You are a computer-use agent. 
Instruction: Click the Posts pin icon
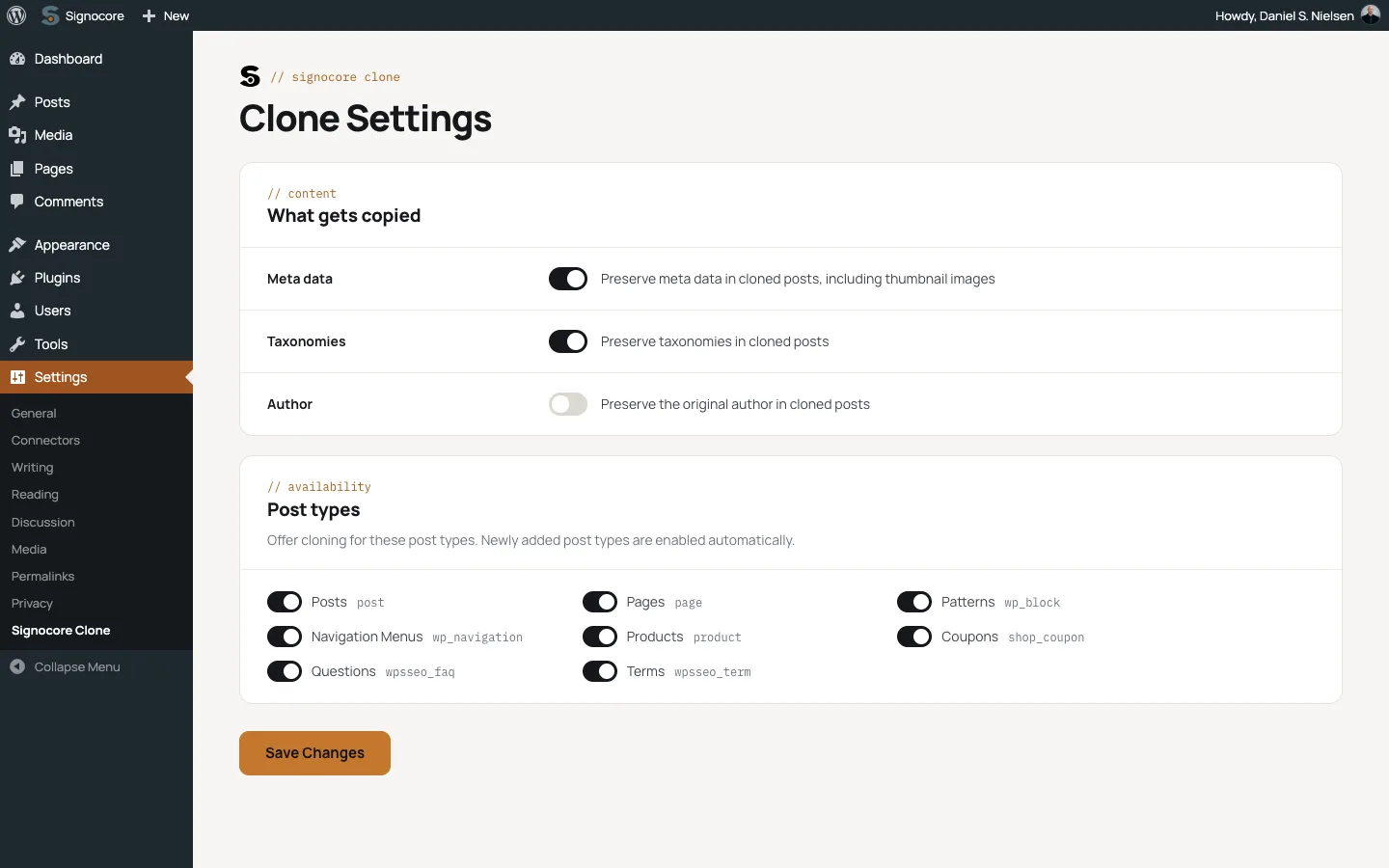click(17, 102)
